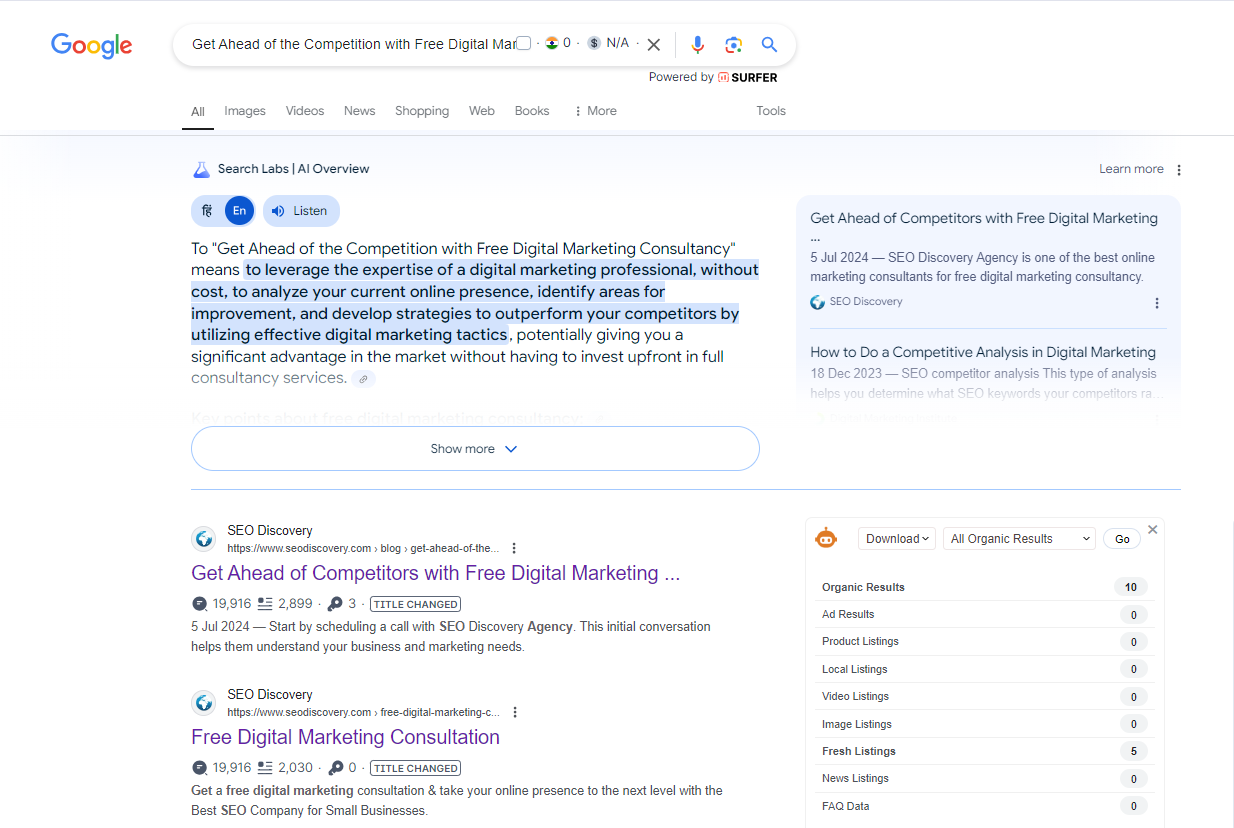Viewport: 1234px width, 828px height.
Task: Click the Video Listings row
Action: click(984, 696)
